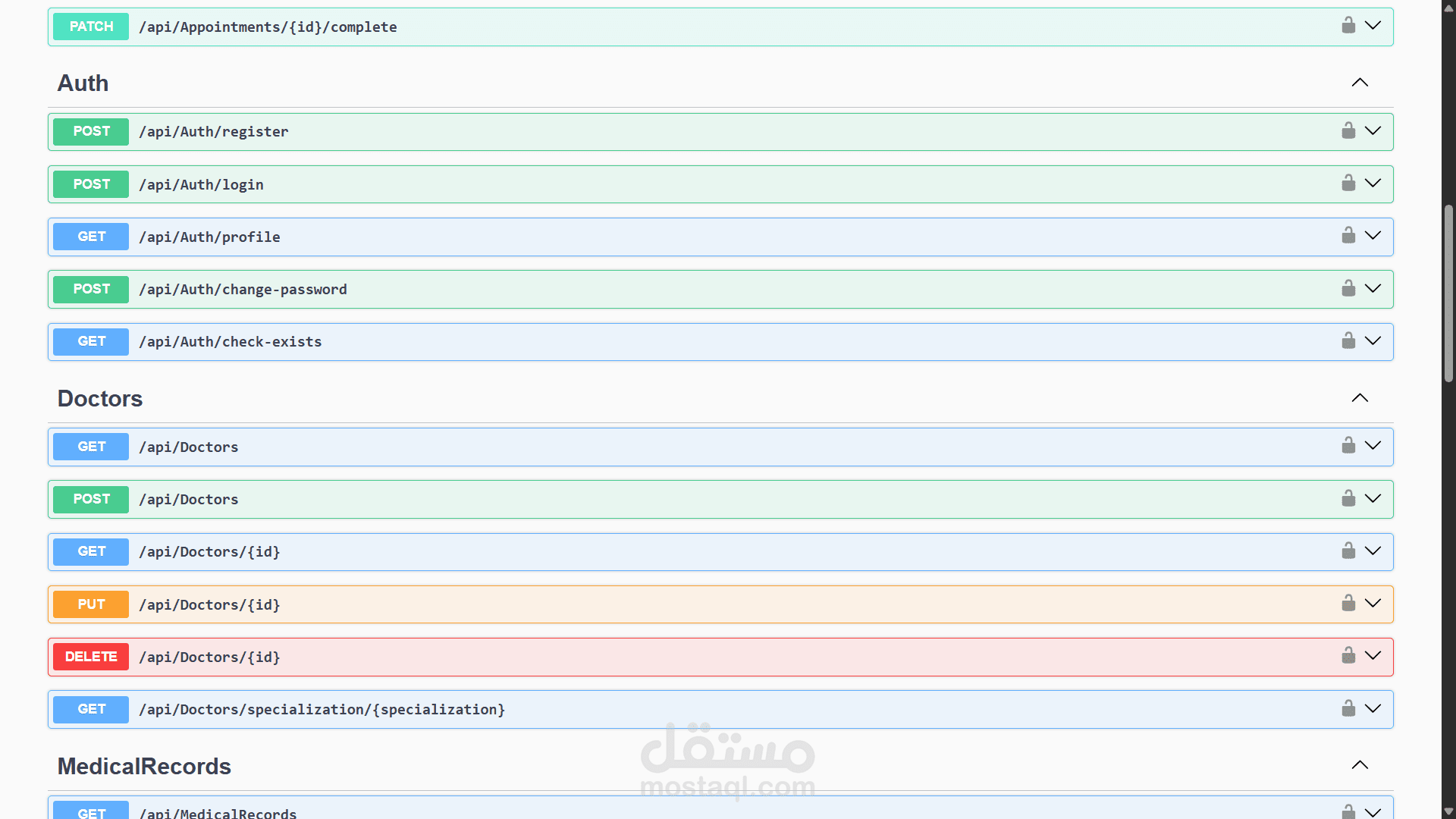Screen dimensions: 1456x819
Task: Open the GET /api/Auth/profile endpoint path
Action: pos(209,237)
